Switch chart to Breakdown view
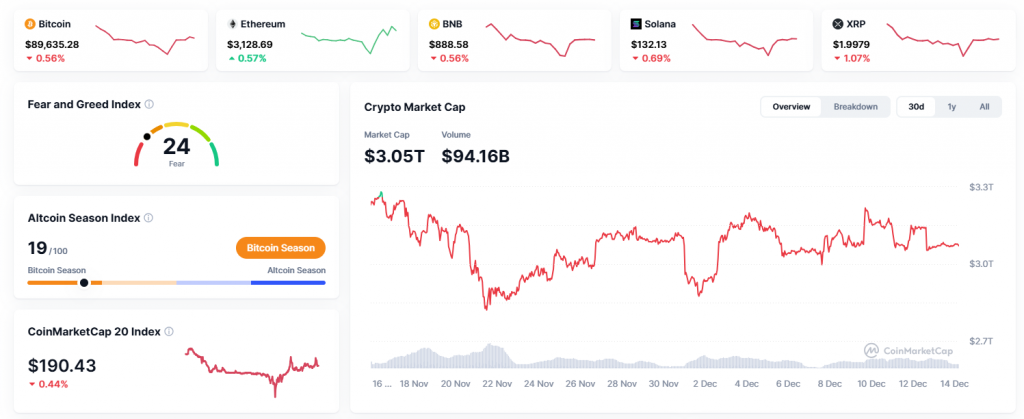 (855, 107)
